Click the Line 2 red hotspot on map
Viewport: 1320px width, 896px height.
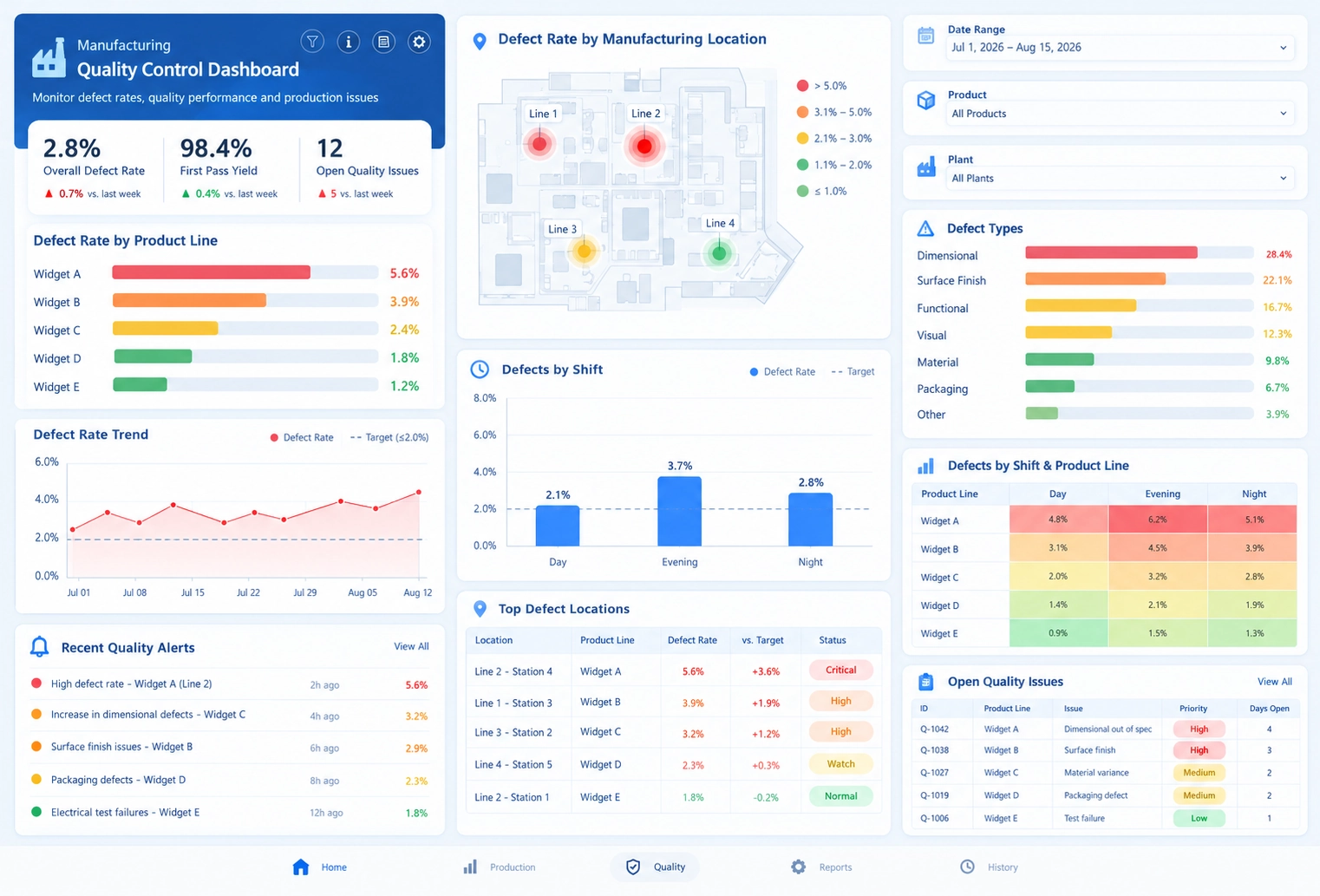(x=644, y=146)
